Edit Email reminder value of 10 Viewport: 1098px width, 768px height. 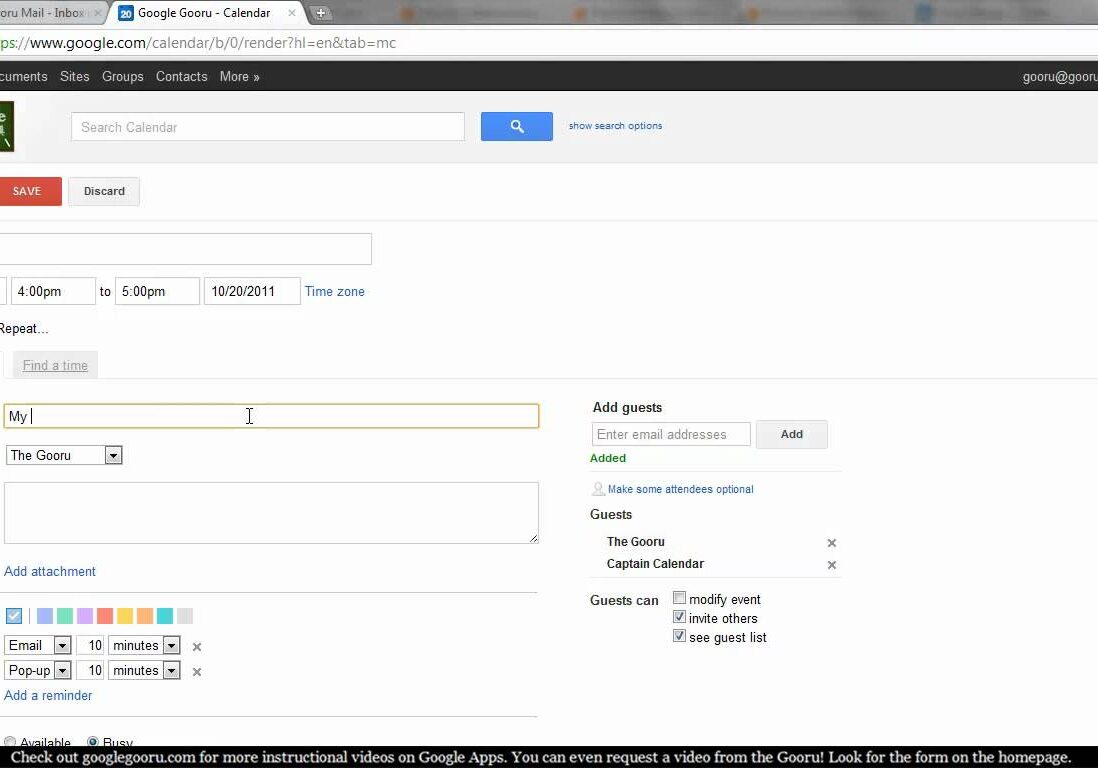[90, 645]
